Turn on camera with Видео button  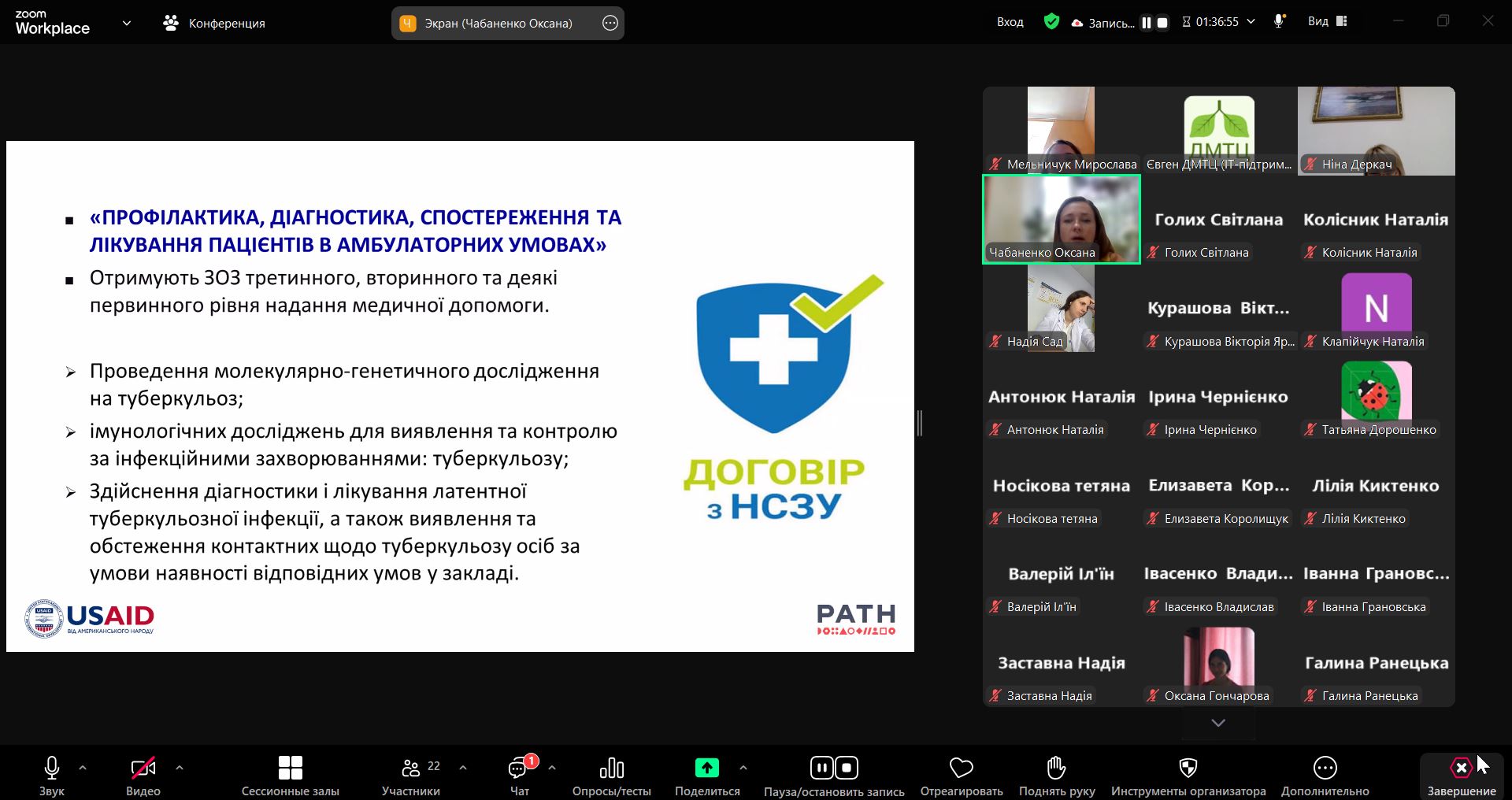143,775
